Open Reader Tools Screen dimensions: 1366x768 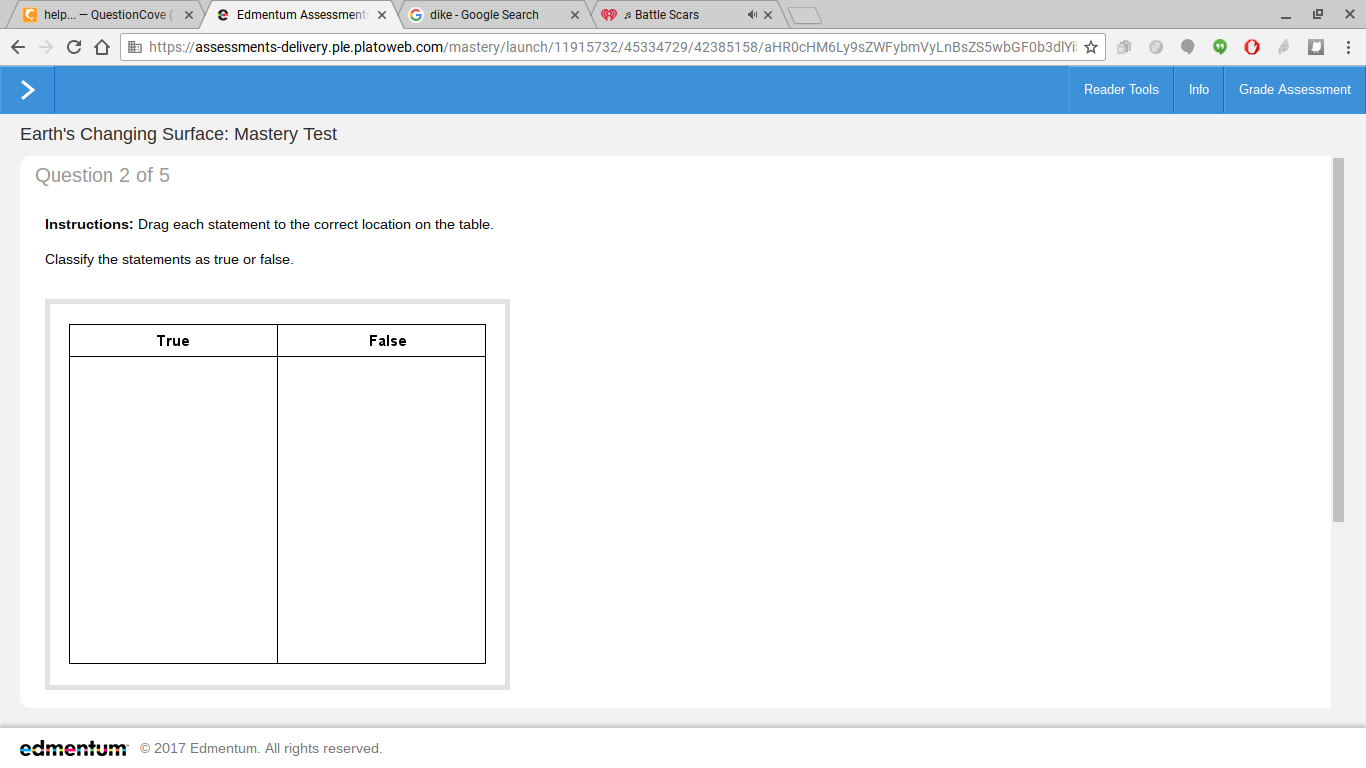click(x=1121, y=90)
